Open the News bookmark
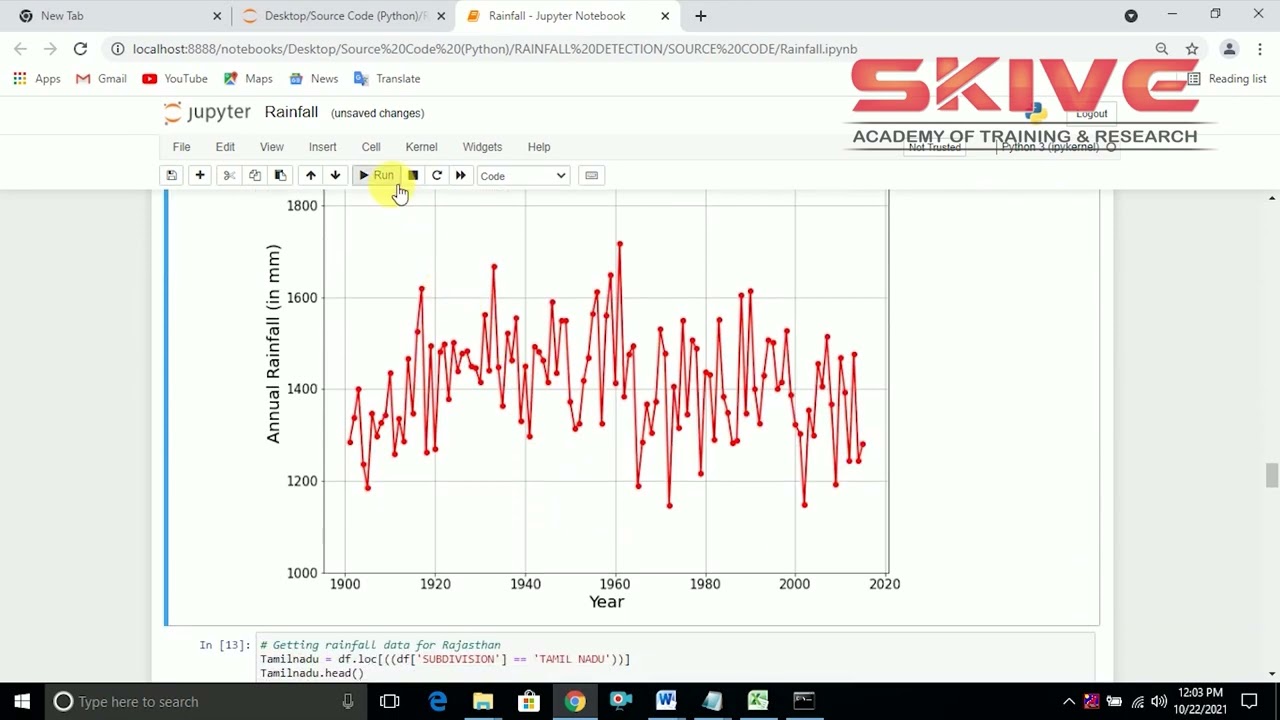The height and width of the screenshot is (720, 1280). pyautogui.click(x=313, y=79)
